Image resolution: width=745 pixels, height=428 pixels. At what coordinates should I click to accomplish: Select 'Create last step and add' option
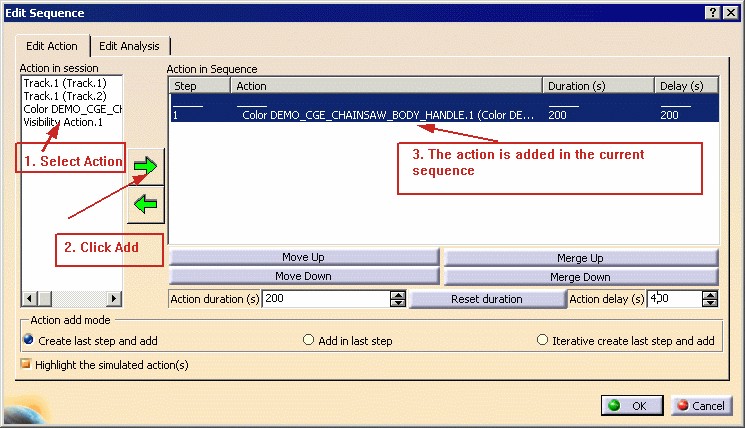coord(28,340)
